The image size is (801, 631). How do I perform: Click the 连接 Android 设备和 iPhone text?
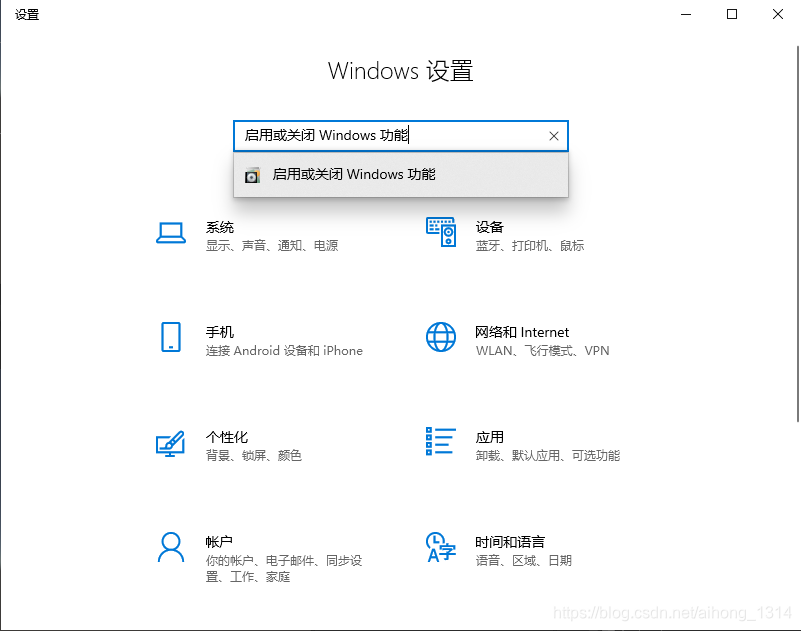point(284,351)
